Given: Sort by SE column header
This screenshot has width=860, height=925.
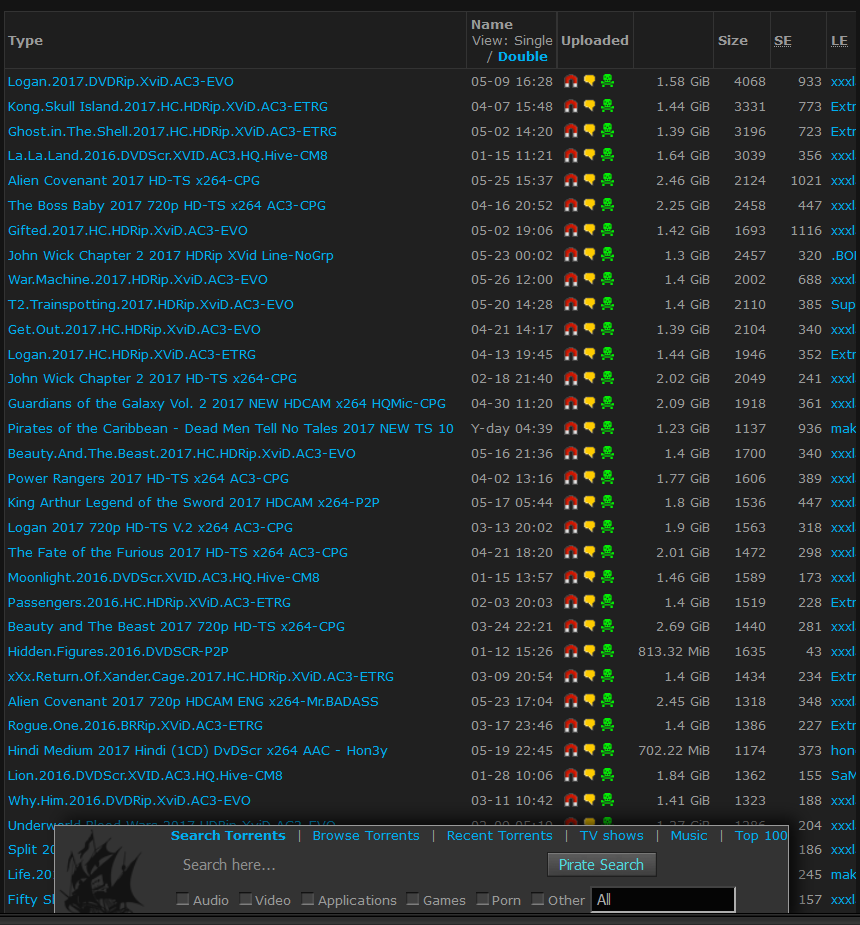Looking at the screenshot, I should point(783,41).
